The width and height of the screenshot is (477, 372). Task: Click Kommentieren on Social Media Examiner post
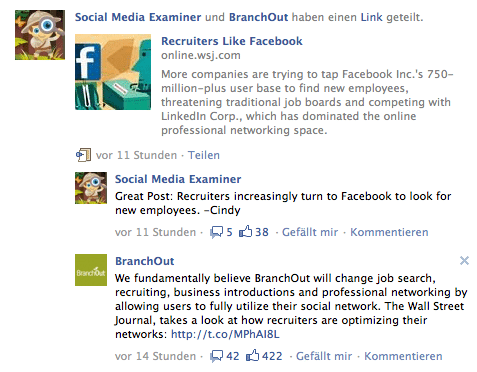pyautogui.click(x=389, y=232)
